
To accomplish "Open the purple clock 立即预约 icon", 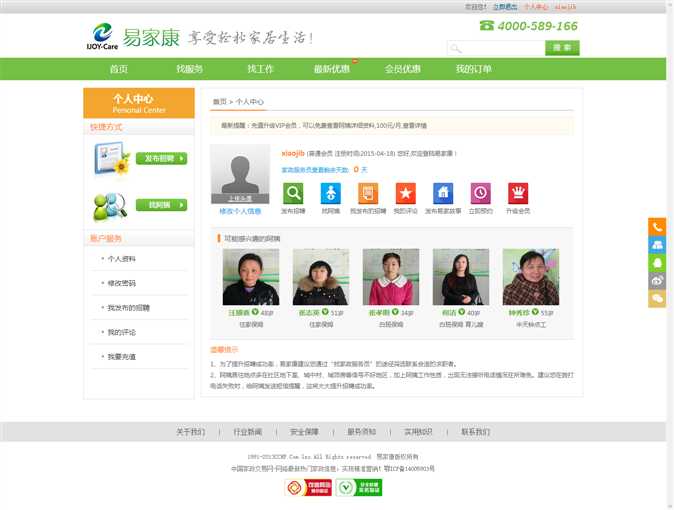I will point(481,194).
